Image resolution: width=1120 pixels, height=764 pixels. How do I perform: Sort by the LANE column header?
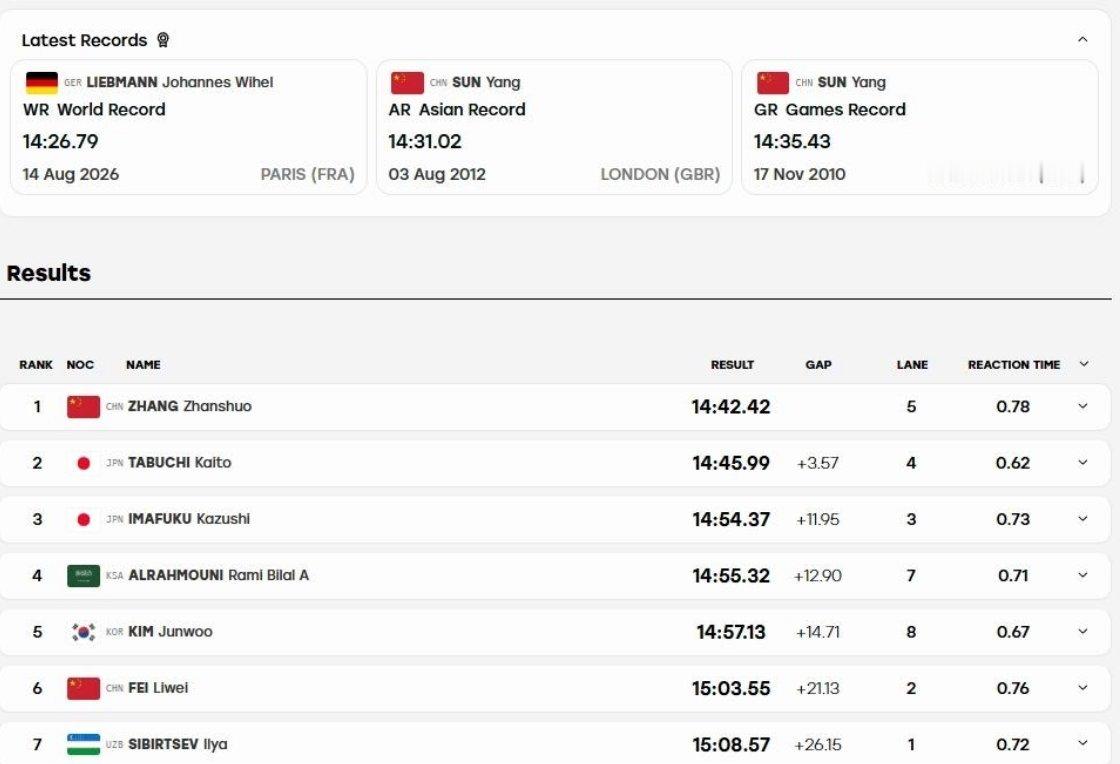912,365
